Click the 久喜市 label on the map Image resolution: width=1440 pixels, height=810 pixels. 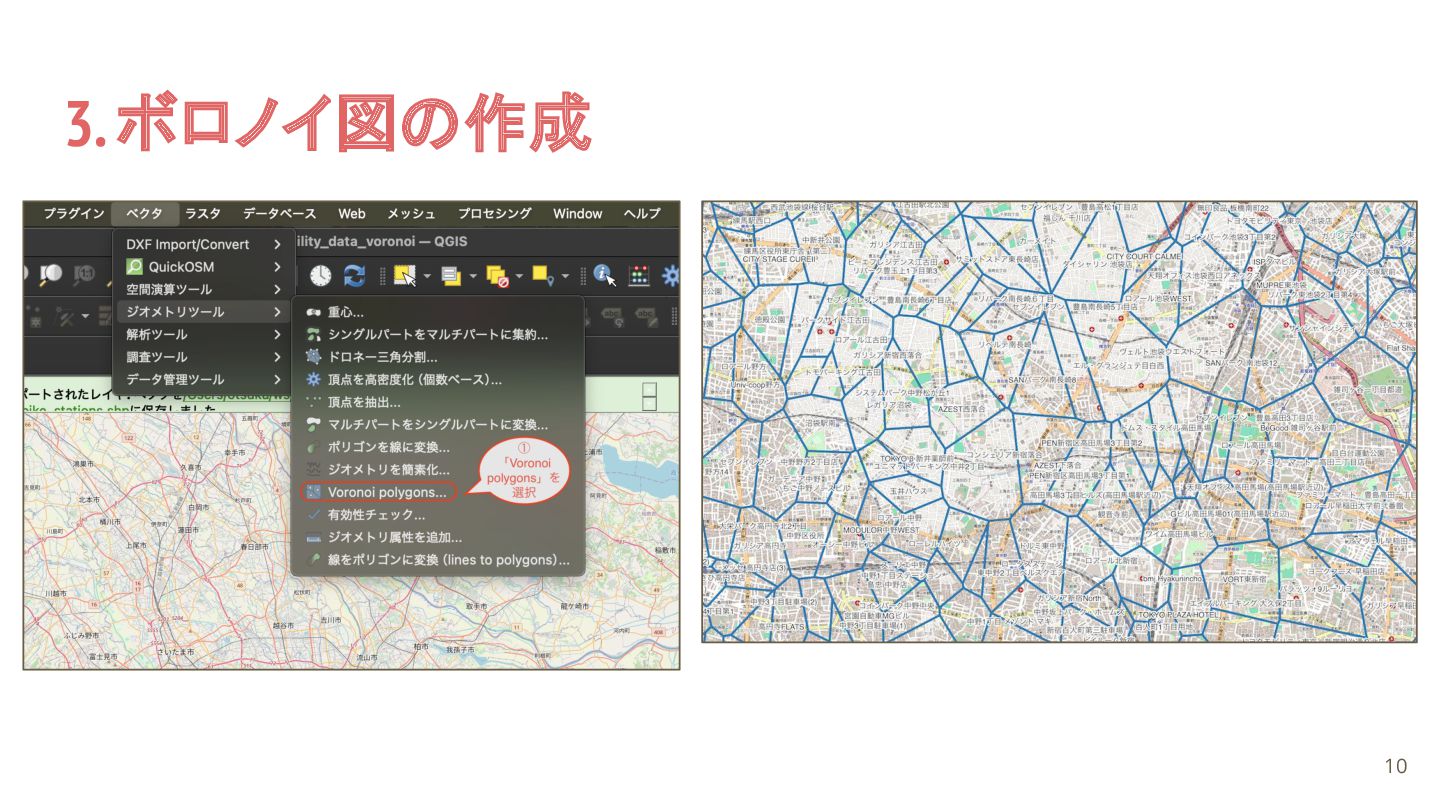(x=191, y=466)
